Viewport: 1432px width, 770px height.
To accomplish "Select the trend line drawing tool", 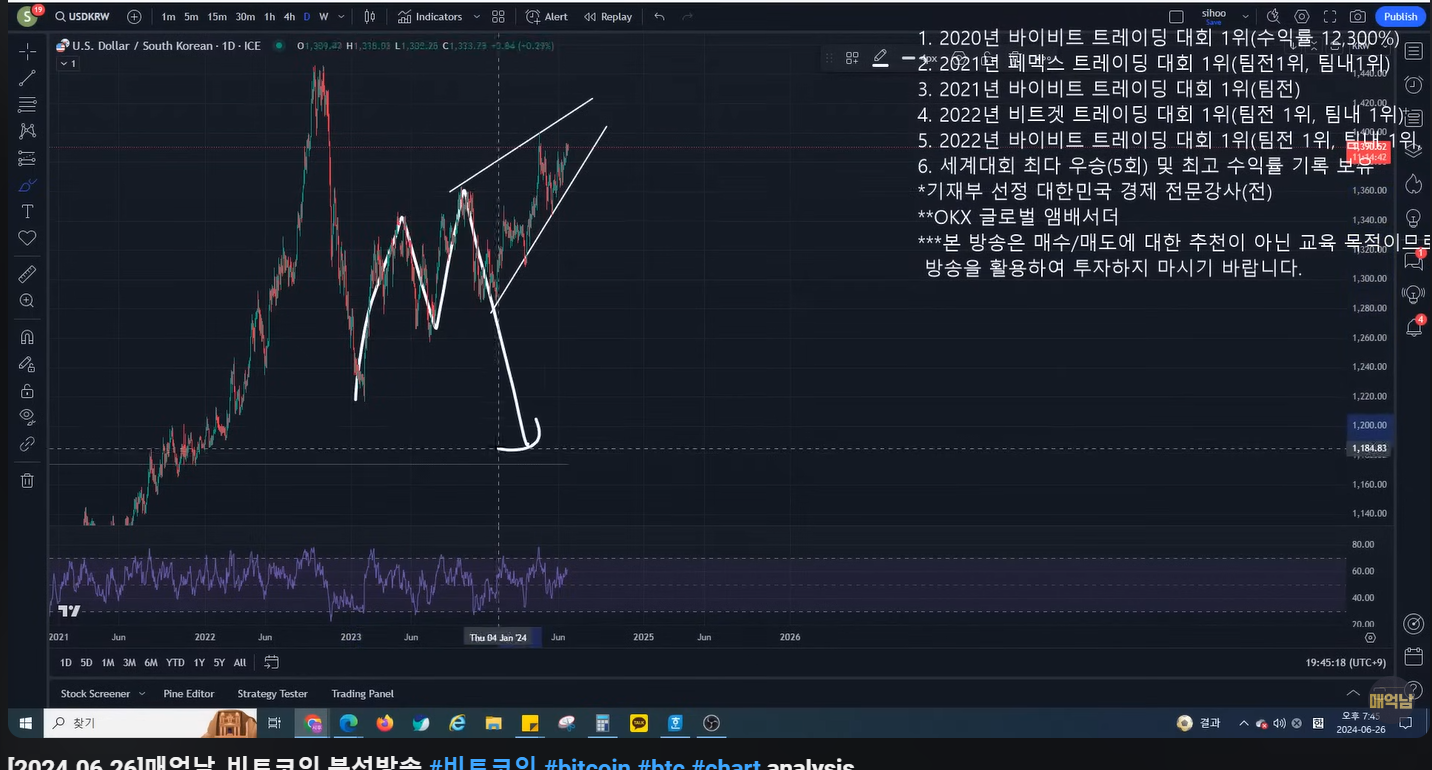I will 27,77.
